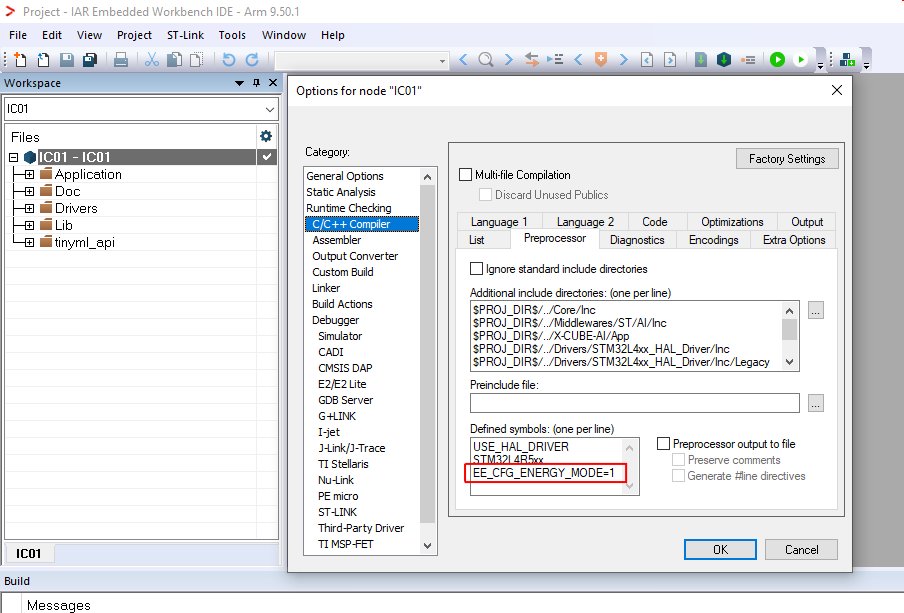Enable Preprocessor output to file

(x=664, y=443)
